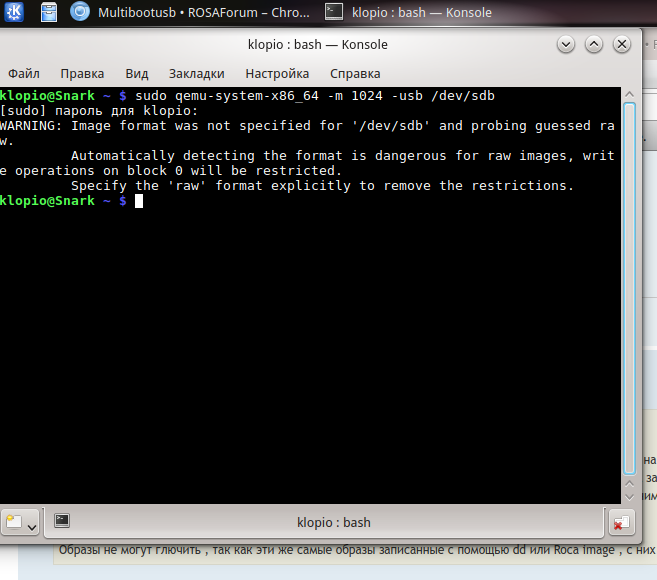
Task: Click the terminal vertical scrollbar handle
Action: 629,288
